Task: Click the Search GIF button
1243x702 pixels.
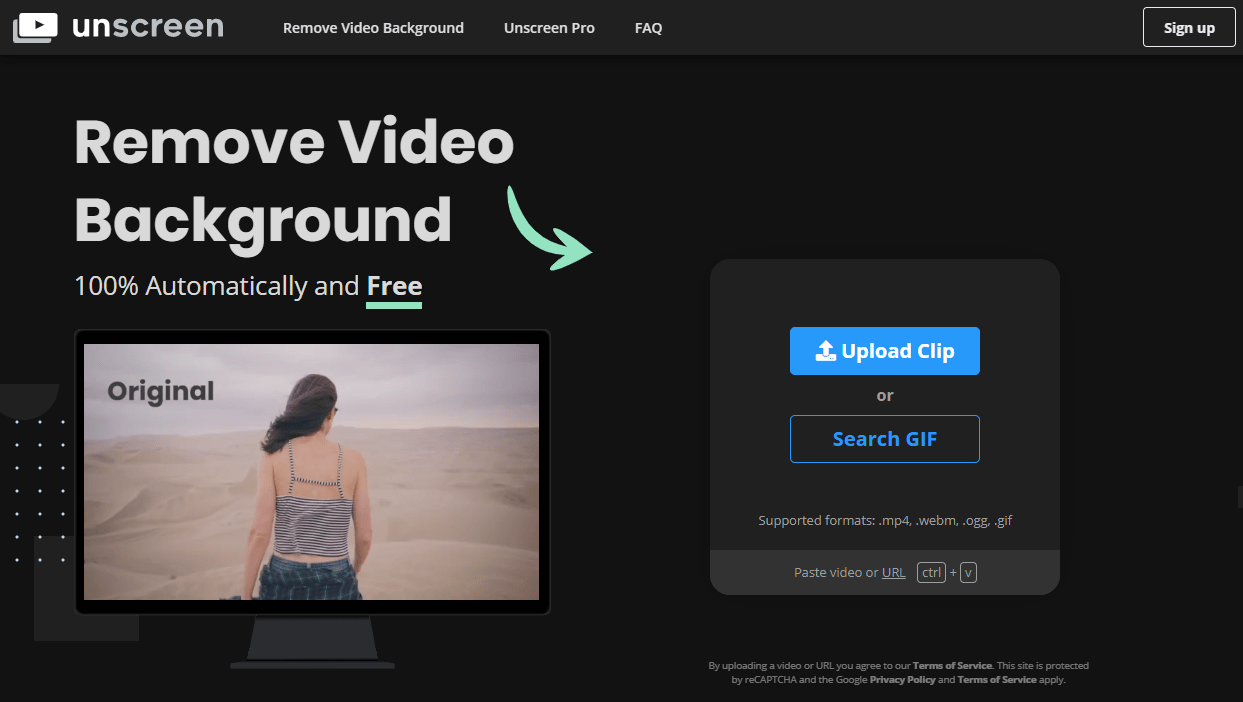Action: (885, 439)
